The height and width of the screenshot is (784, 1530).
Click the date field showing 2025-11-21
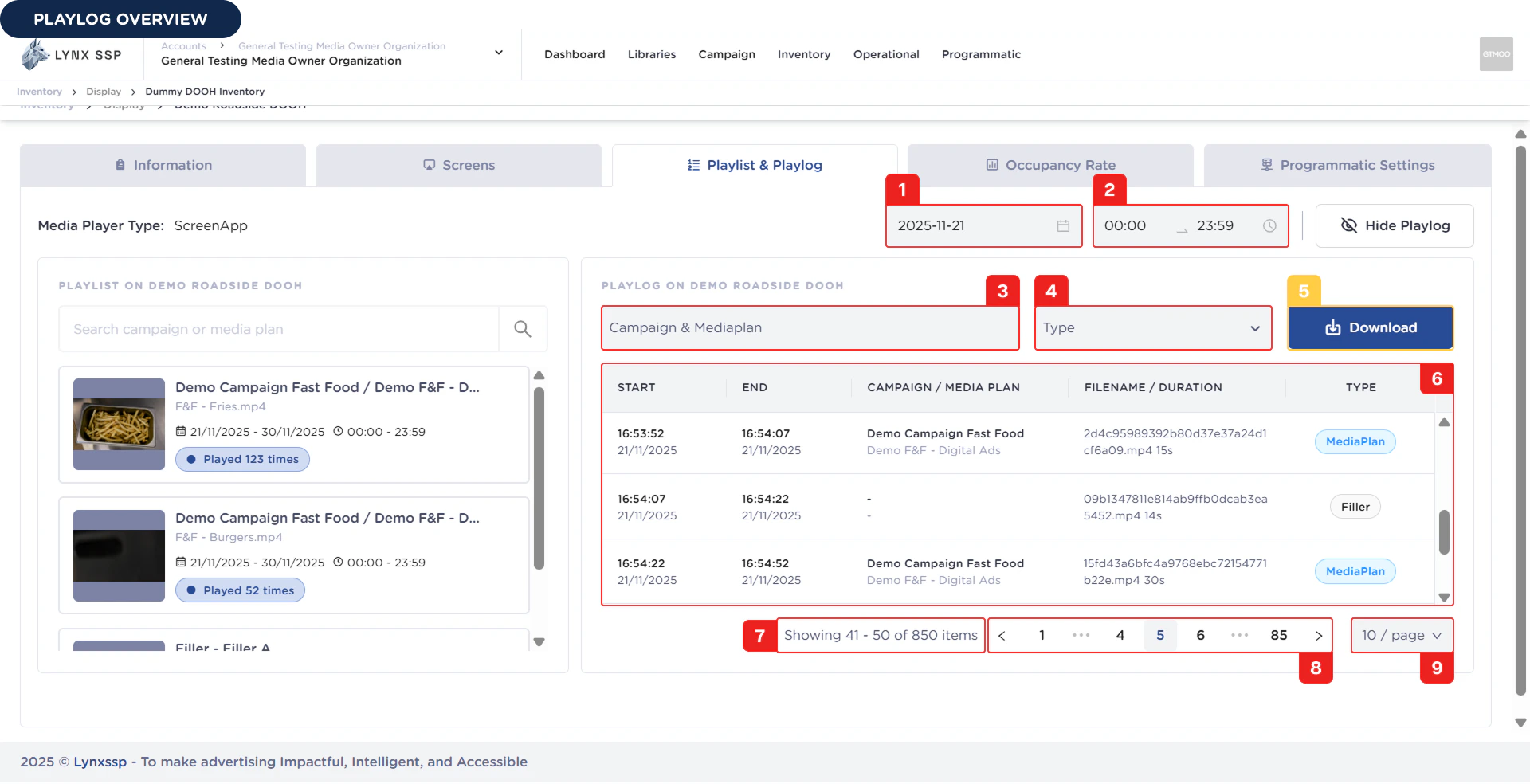click(x=983, y=226)
